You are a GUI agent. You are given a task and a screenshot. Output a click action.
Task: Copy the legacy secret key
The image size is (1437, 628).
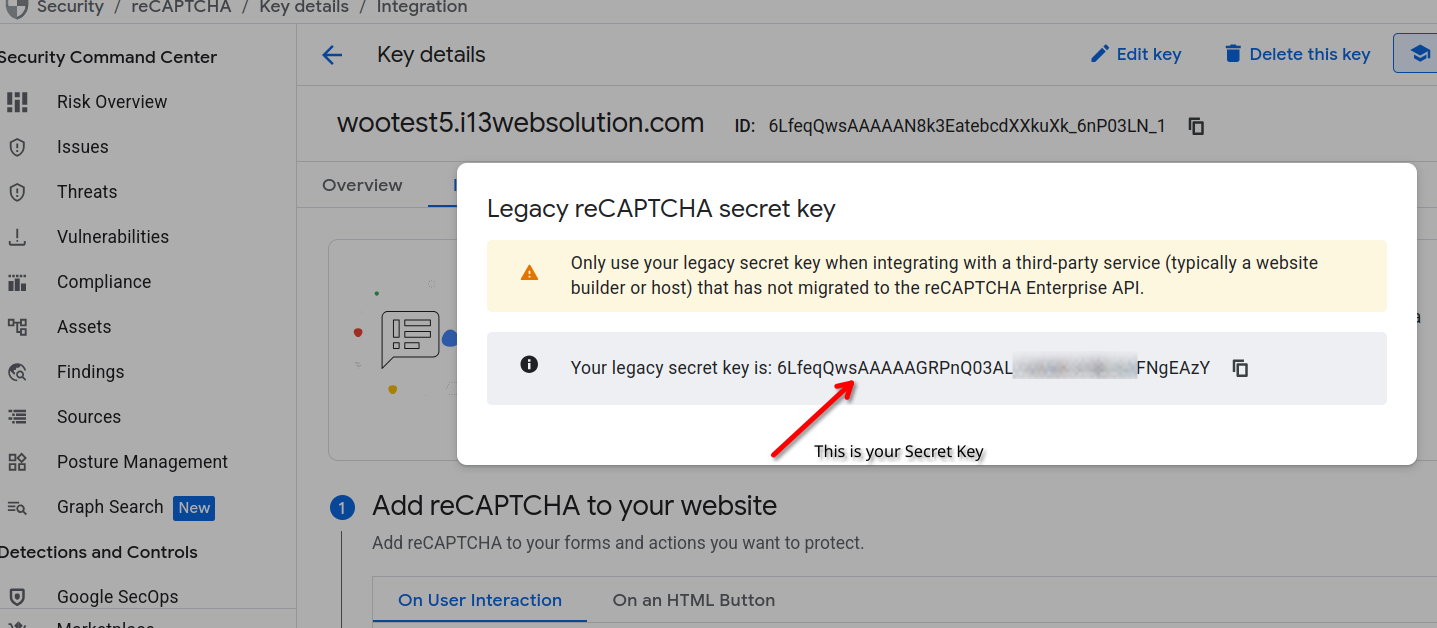1240,368
